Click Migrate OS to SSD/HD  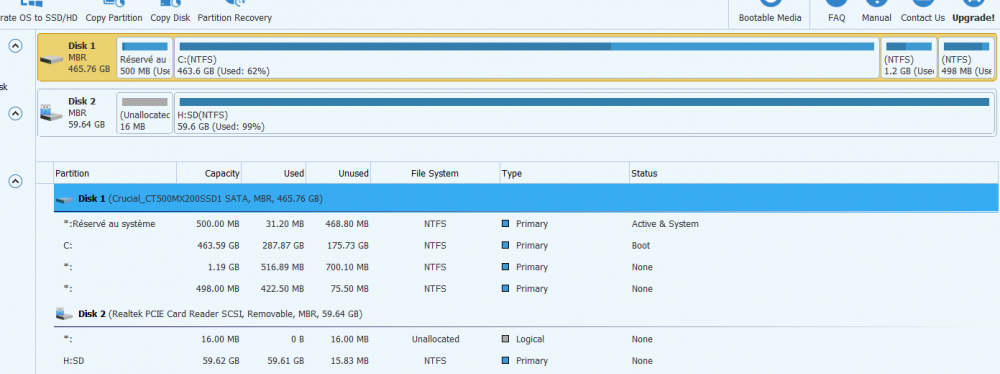coord(39,11)
